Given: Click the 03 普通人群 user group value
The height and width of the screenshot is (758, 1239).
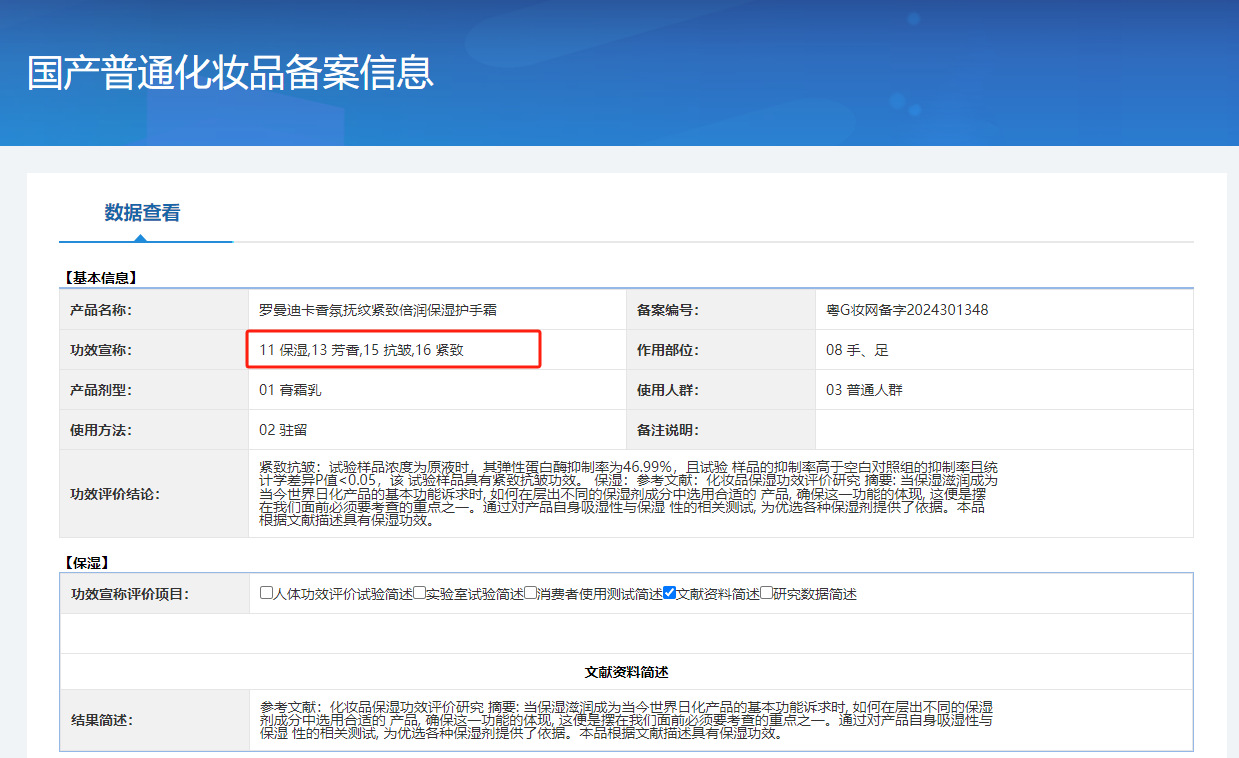Looking at the screenshot, I should click(x=864, y=390).
